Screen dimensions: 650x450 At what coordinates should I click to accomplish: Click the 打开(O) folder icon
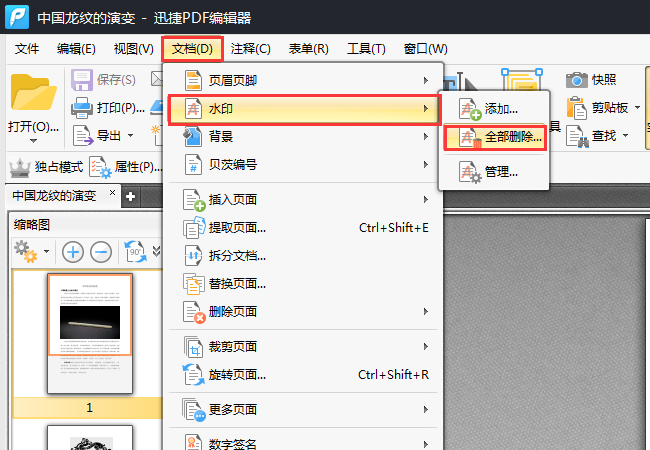(x=33, y=92)
